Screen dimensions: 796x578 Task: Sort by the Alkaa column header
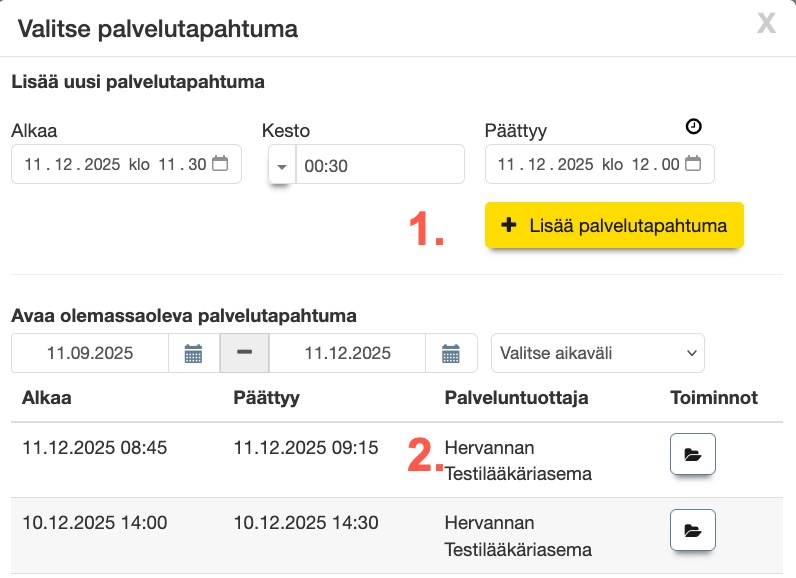point(46,398)
